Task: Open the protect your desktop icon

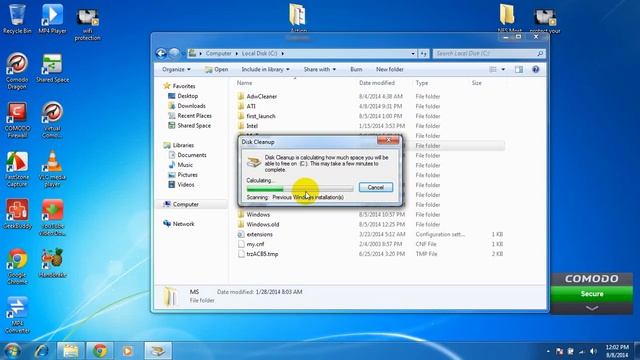Action: point(545,20)
